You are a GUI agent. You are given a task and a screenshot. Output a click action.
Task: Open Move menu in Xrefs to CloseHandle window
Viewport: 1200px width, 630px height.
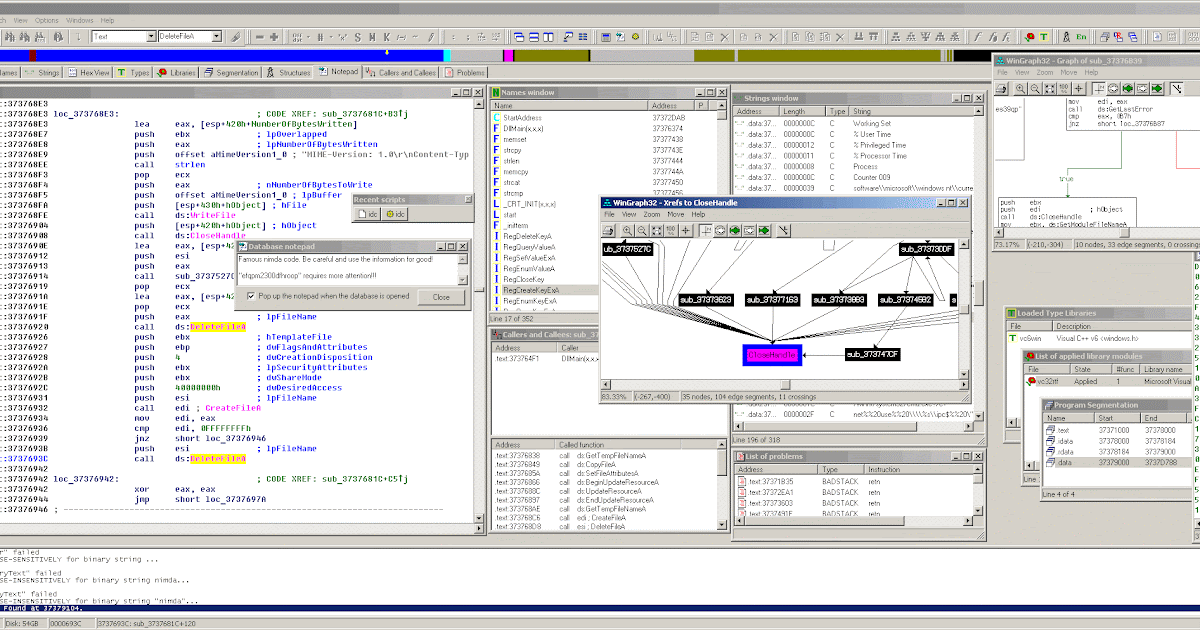pyautogui.click(x=676, y=214)
